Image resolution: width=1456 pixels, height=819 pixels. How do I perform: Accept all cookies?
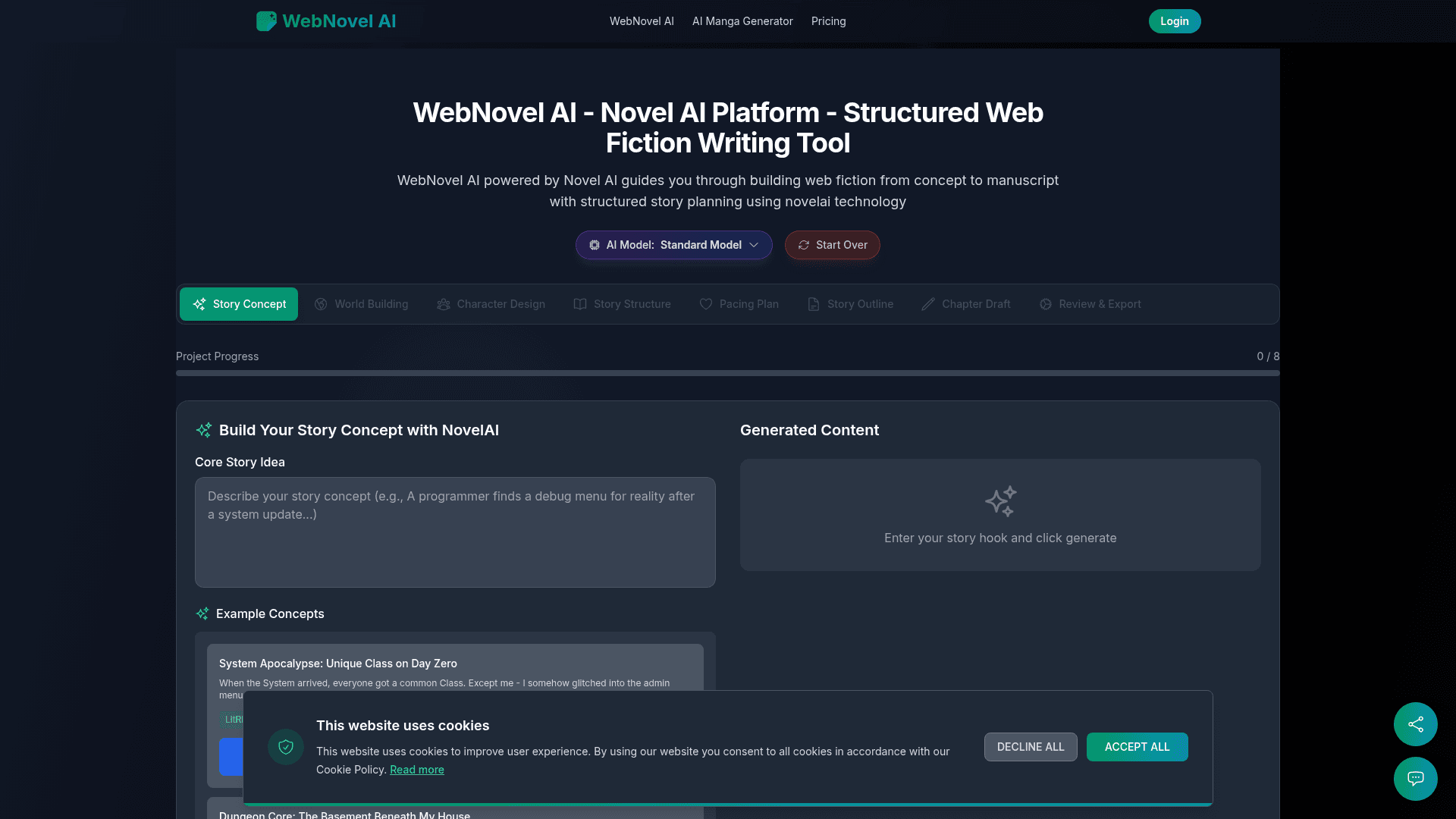[x=1137, y=747]
